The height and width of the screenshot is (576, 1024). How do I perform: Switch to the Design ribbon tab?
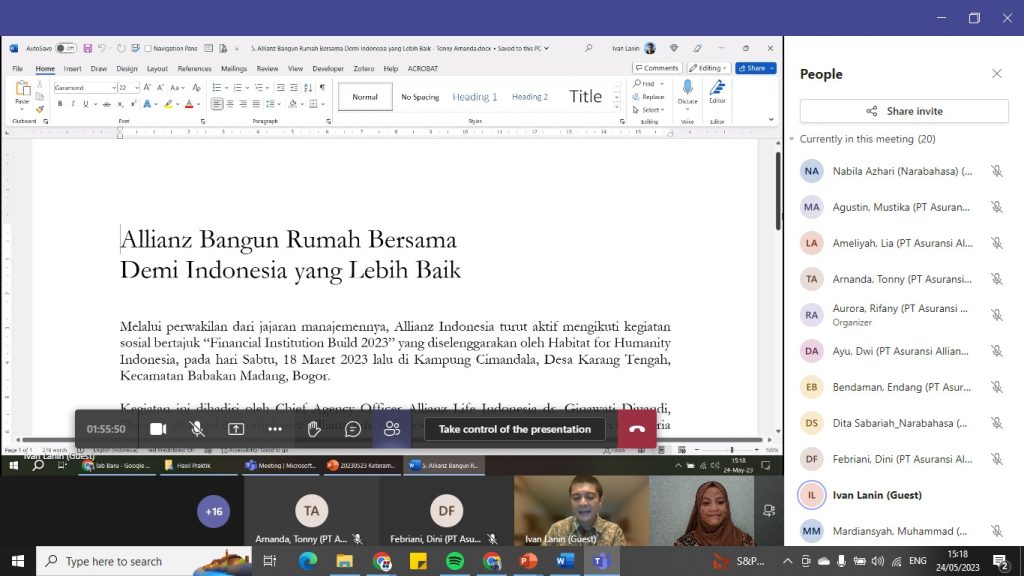pos(127,69)
